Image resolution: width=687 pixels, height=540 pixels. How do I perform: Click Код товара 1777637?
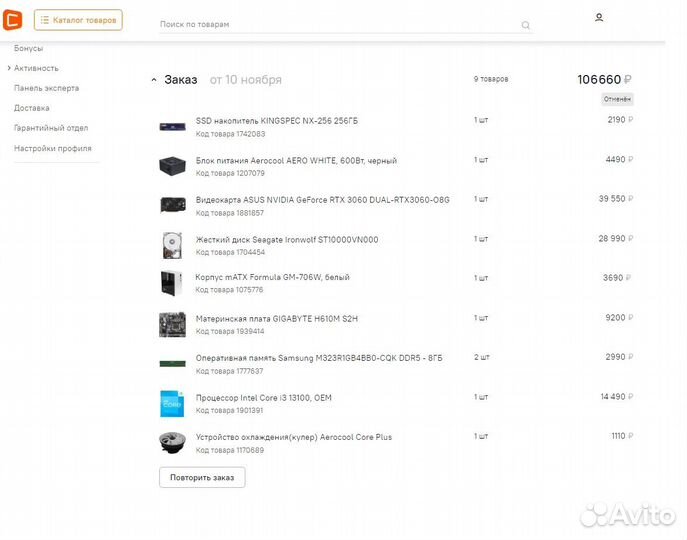[229, 371]
